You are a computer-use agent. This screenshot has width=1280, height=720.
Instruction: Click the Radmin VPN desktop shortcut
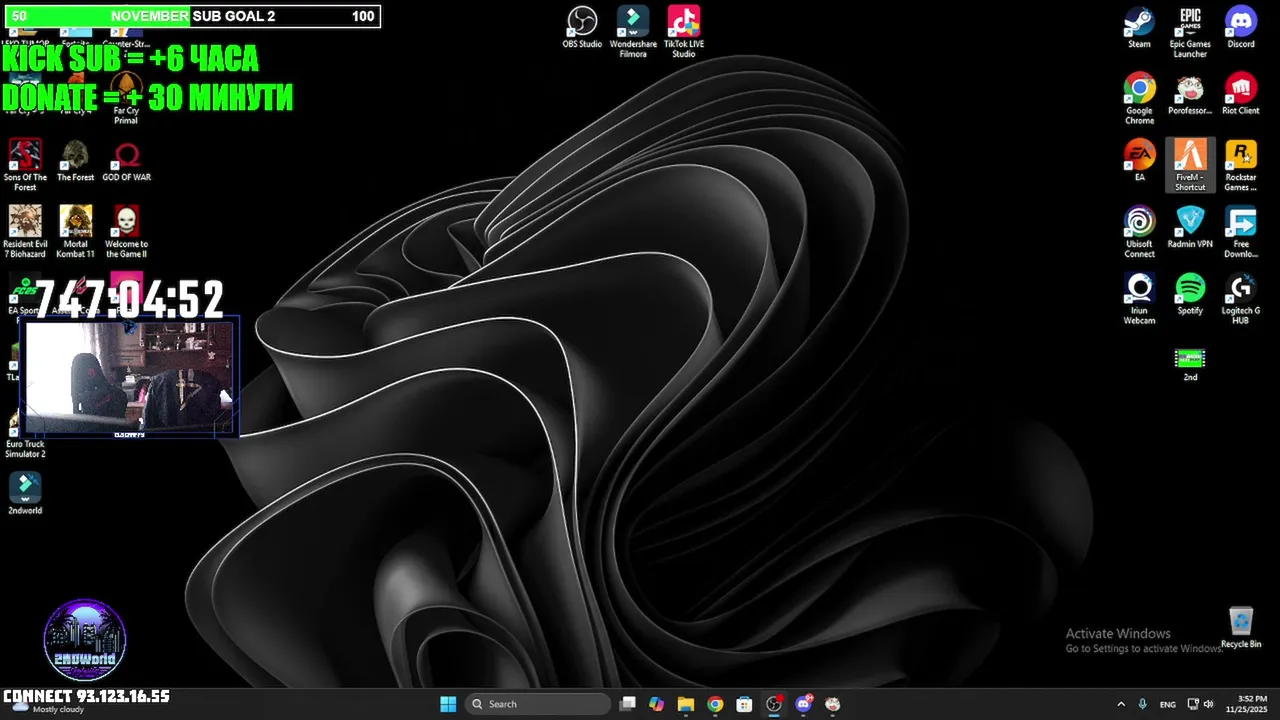pyautogui.click(x=1190, y=228)
